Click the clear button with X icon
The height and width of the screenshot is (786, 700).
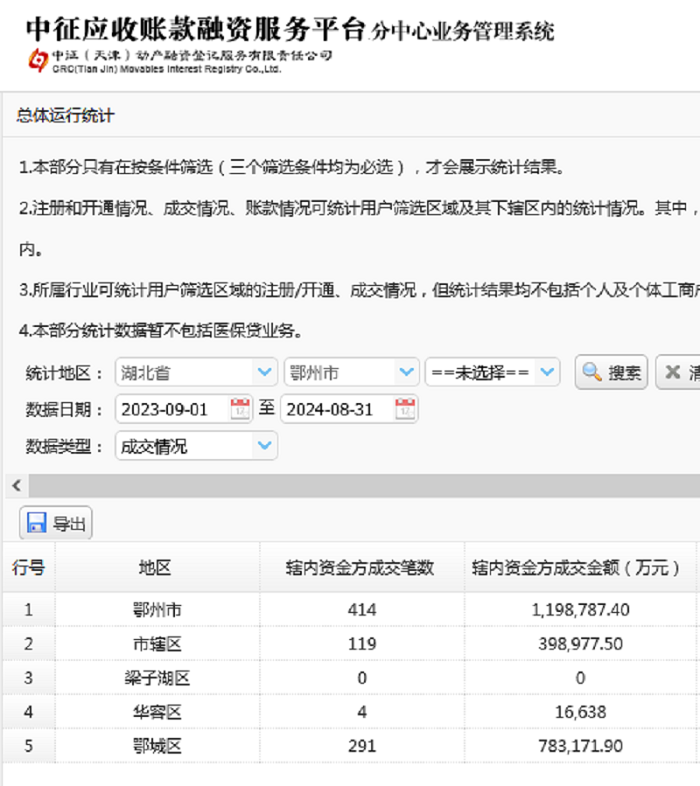pos(678,372)
